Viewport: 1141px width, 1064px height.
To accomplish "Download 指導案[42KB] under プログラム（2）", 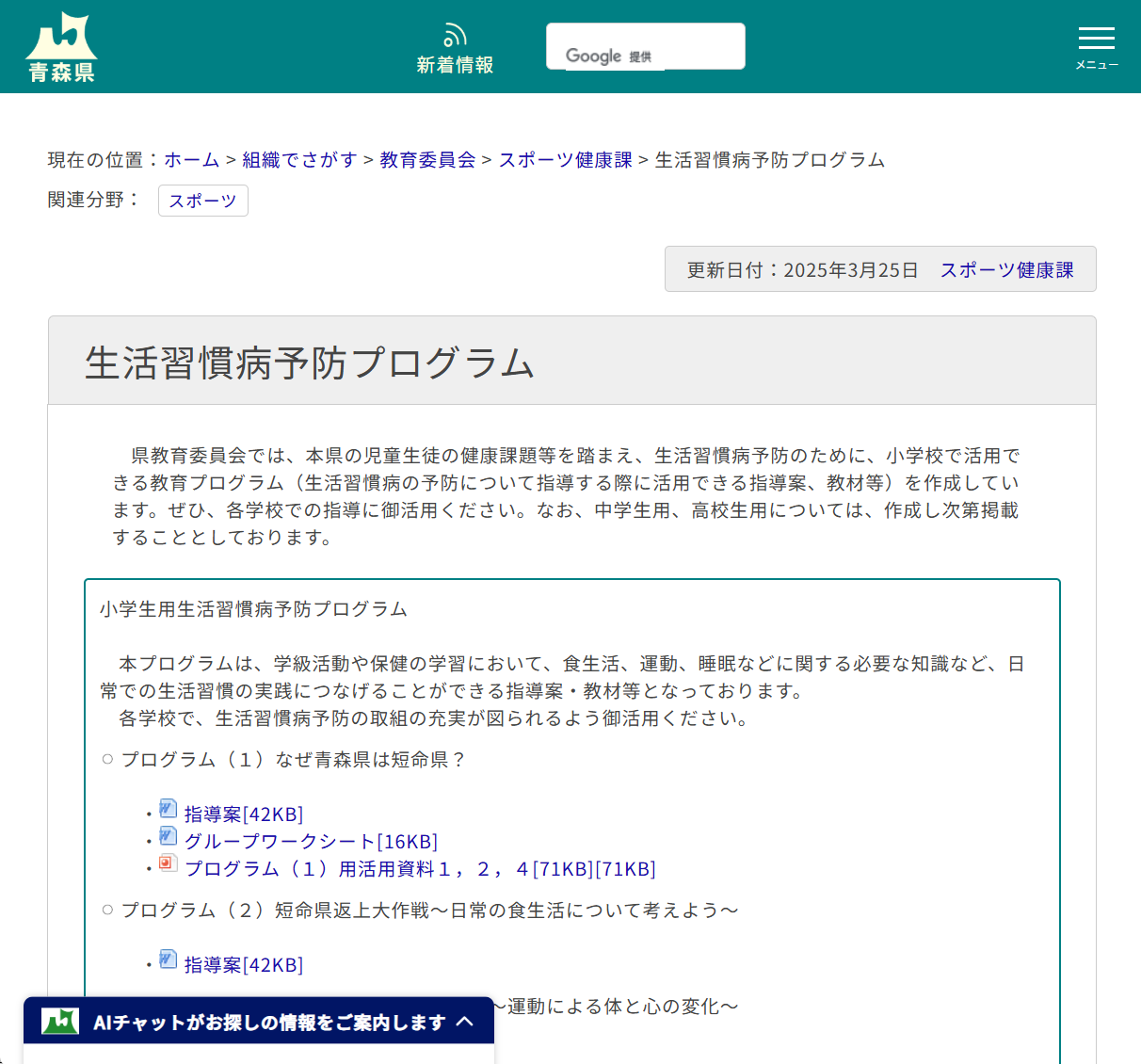I will click(x=243, y=964).
